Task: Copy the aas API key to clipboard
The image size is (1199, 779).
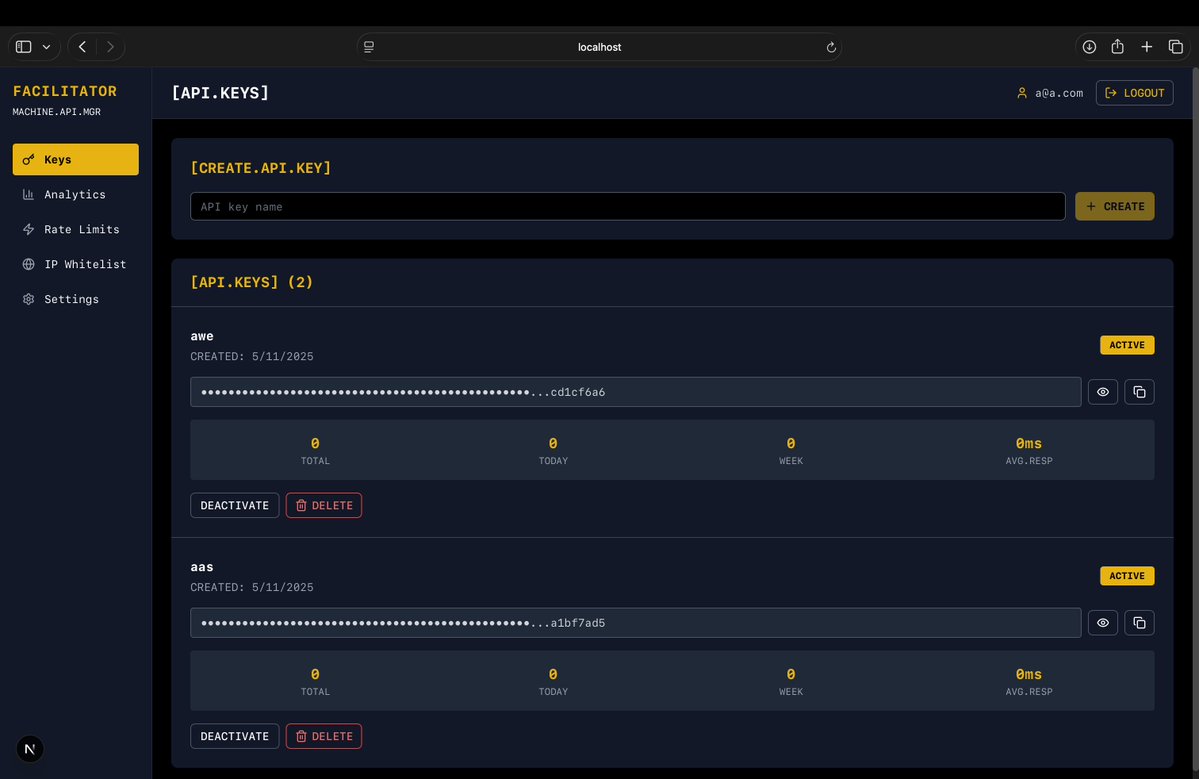Action: point(1139,623)
